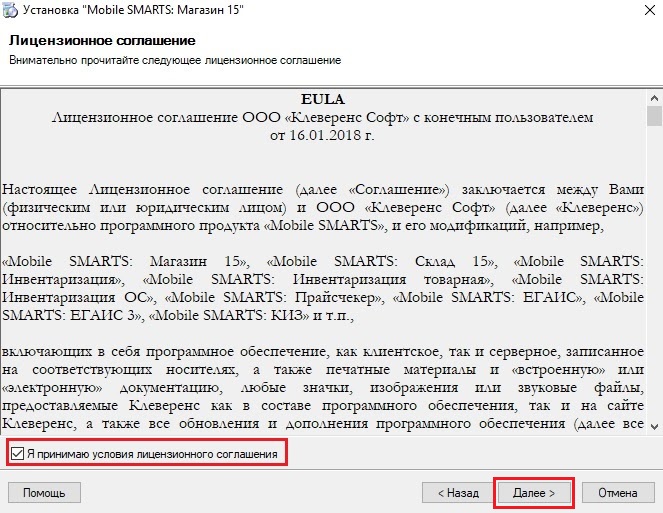Go back with the Назад button
The width and height of the screenshot is (663, 513).
pyautogui.click(x=458, y=493)
